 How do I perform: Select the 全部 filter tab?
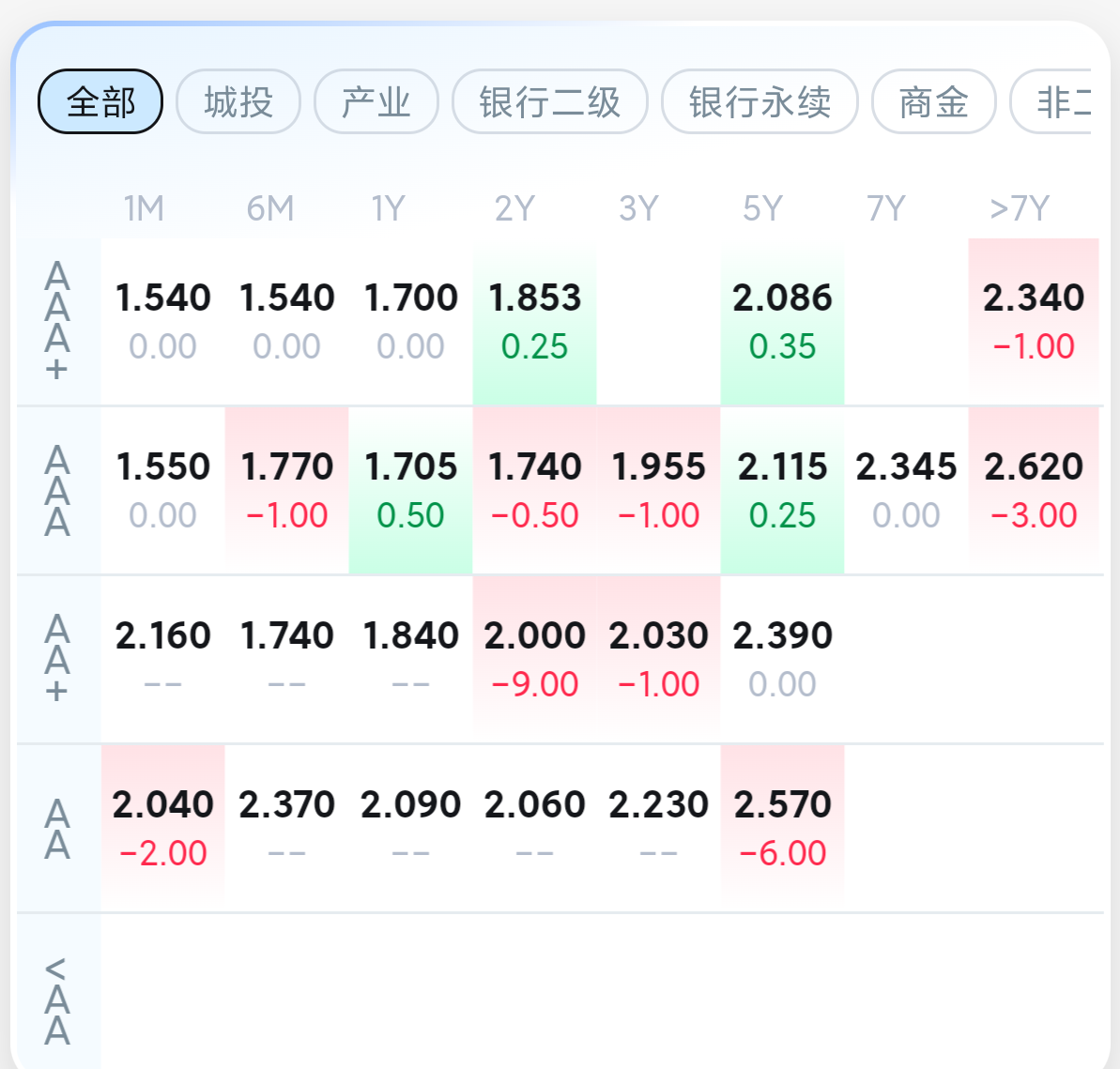tap(100, 101)
